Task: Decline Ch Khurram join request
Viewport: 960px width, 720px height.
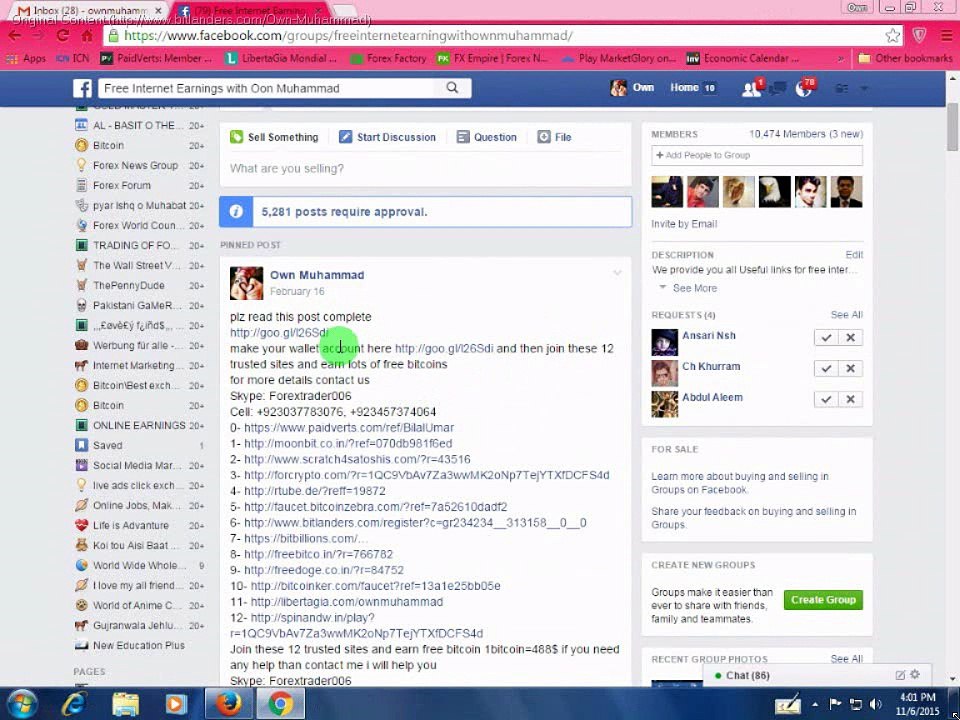Action: [850, 368]
